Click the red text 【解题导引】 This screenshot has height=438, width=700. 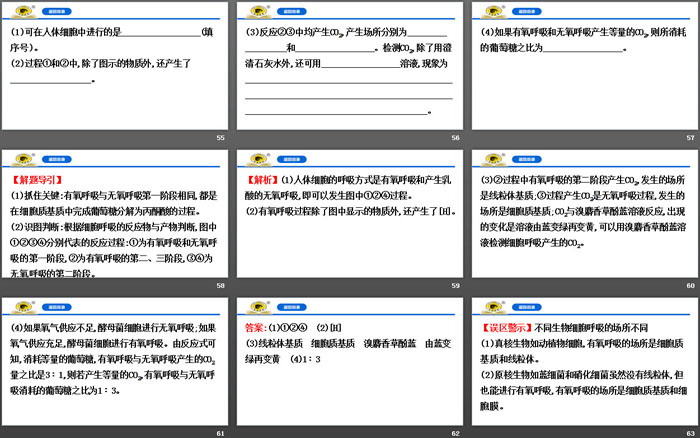pos(37,180)
